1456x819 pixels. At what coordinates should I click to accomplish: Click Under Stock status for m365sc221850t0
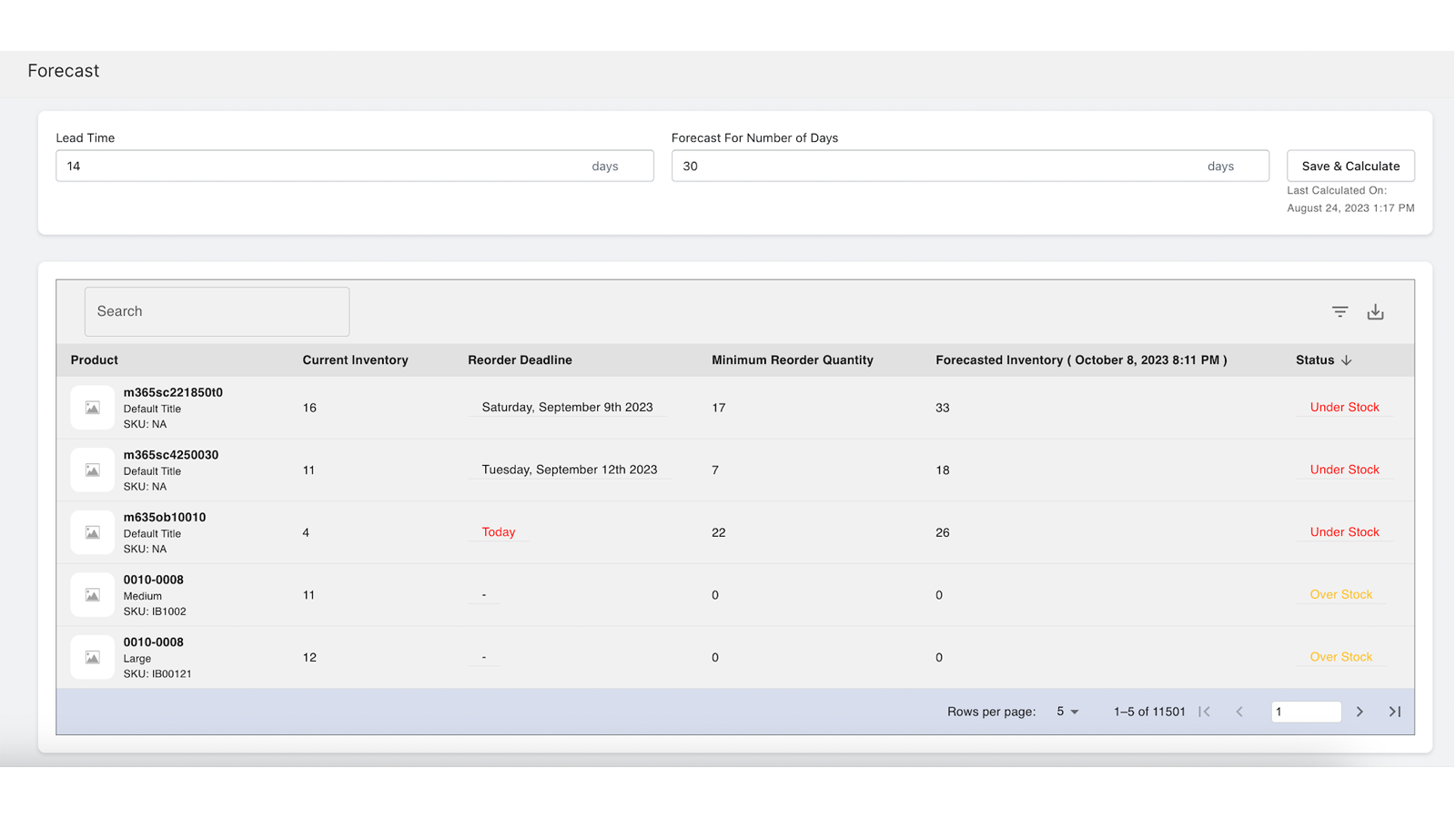click(1344, 407)
